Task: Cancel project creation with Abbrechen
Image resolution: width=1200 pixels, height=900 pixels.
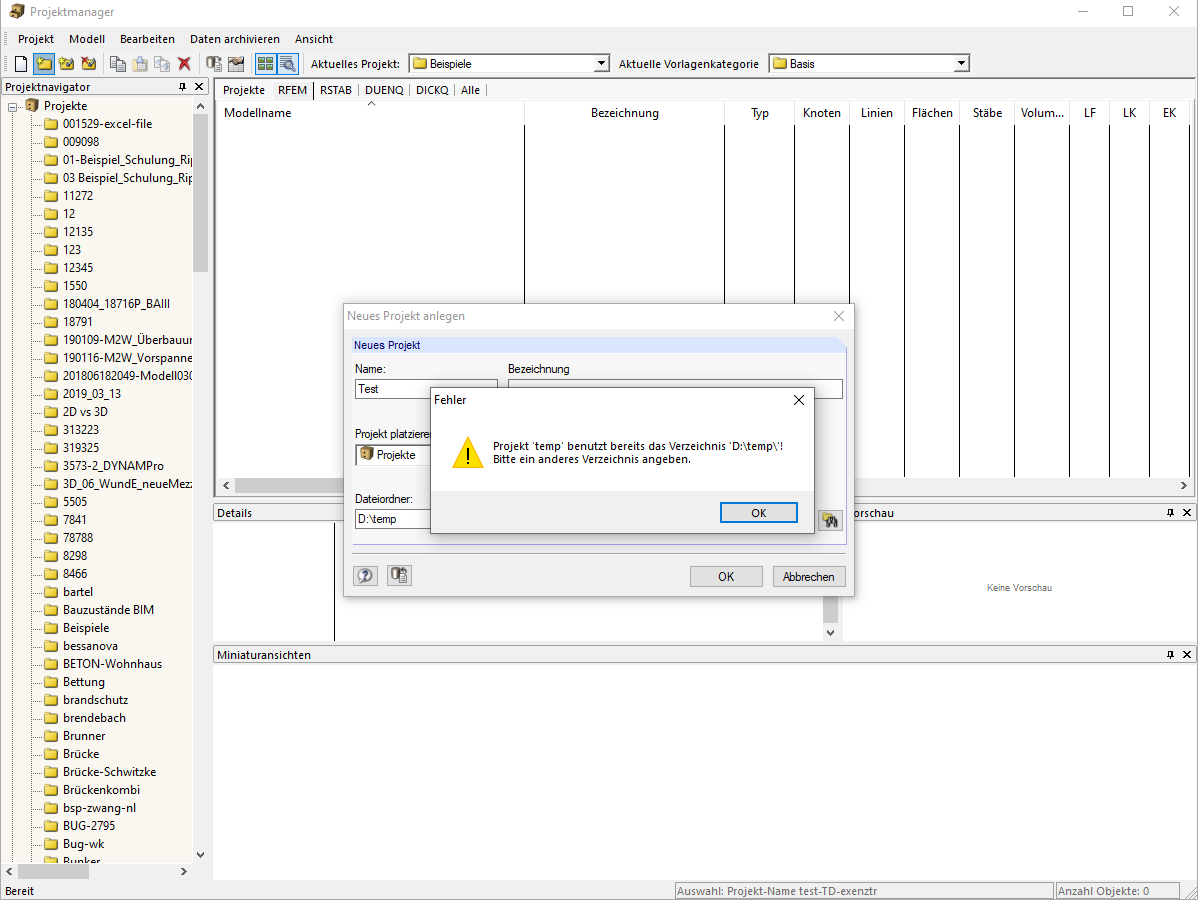Action: [808, 576]
